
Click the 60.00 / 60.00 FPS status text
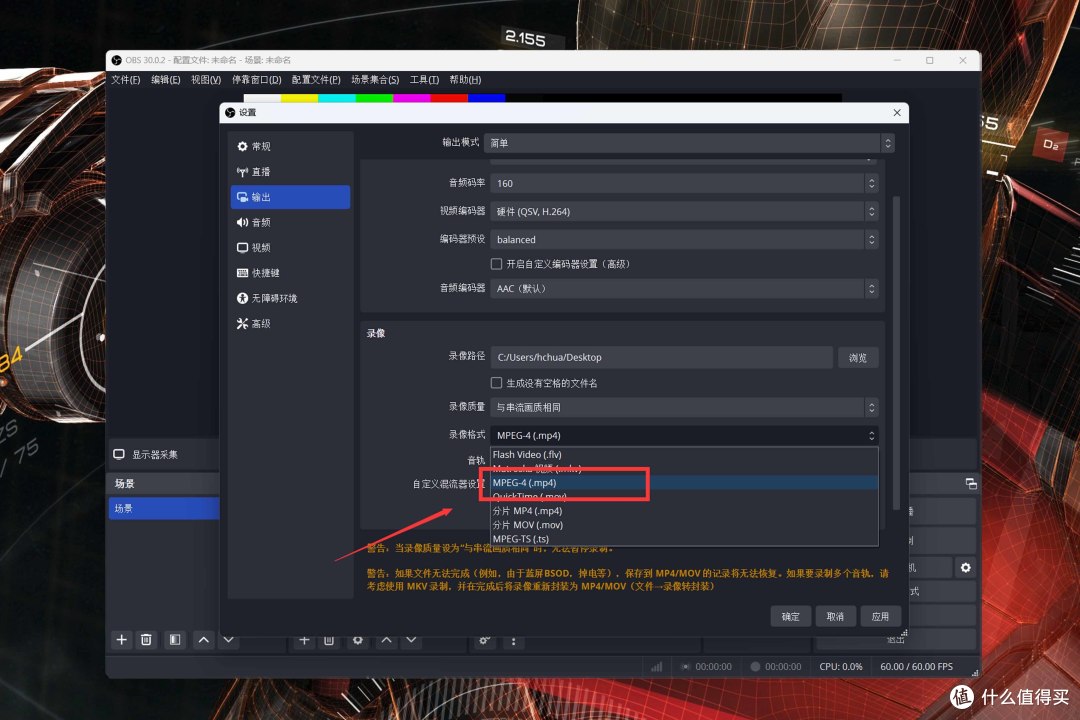tap(917, 667)
